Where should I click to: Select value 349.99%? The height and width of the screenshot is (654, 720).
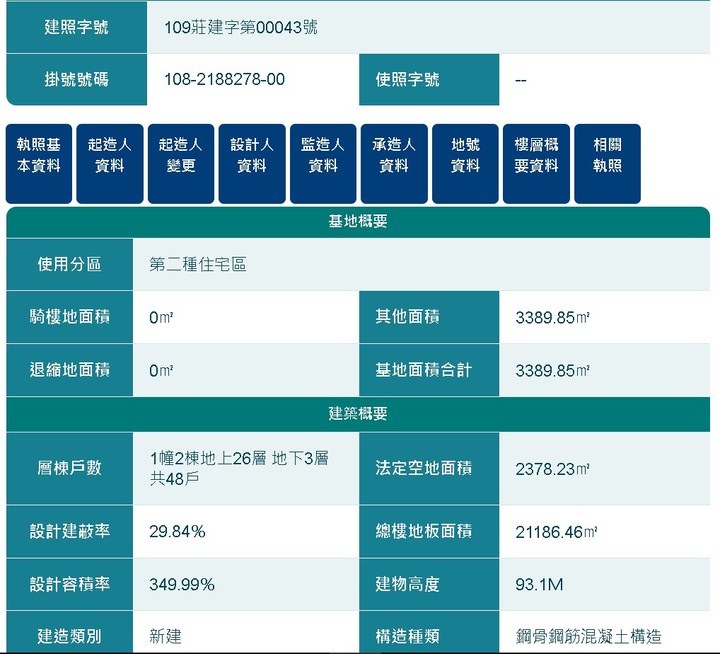click(182, 585)
